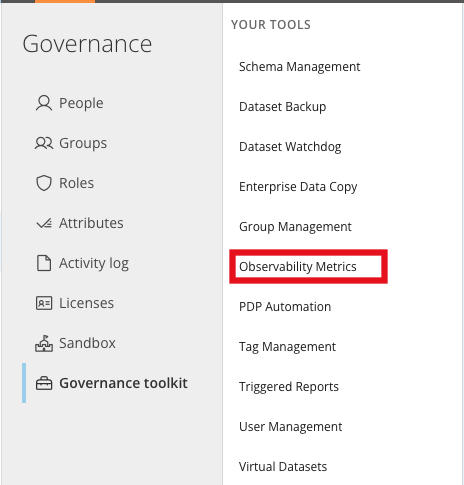
Task: Click the Sandbox icon
Action: click(x=44, y=343)
